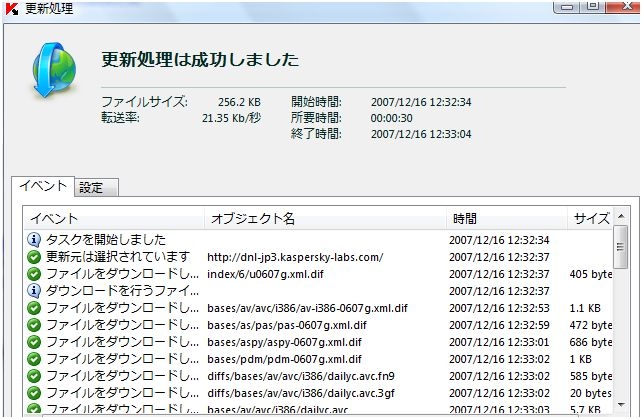Screen dimensions: 642x419
Task: Click the event list vertical scrollbar thumb
Action: 621,247
